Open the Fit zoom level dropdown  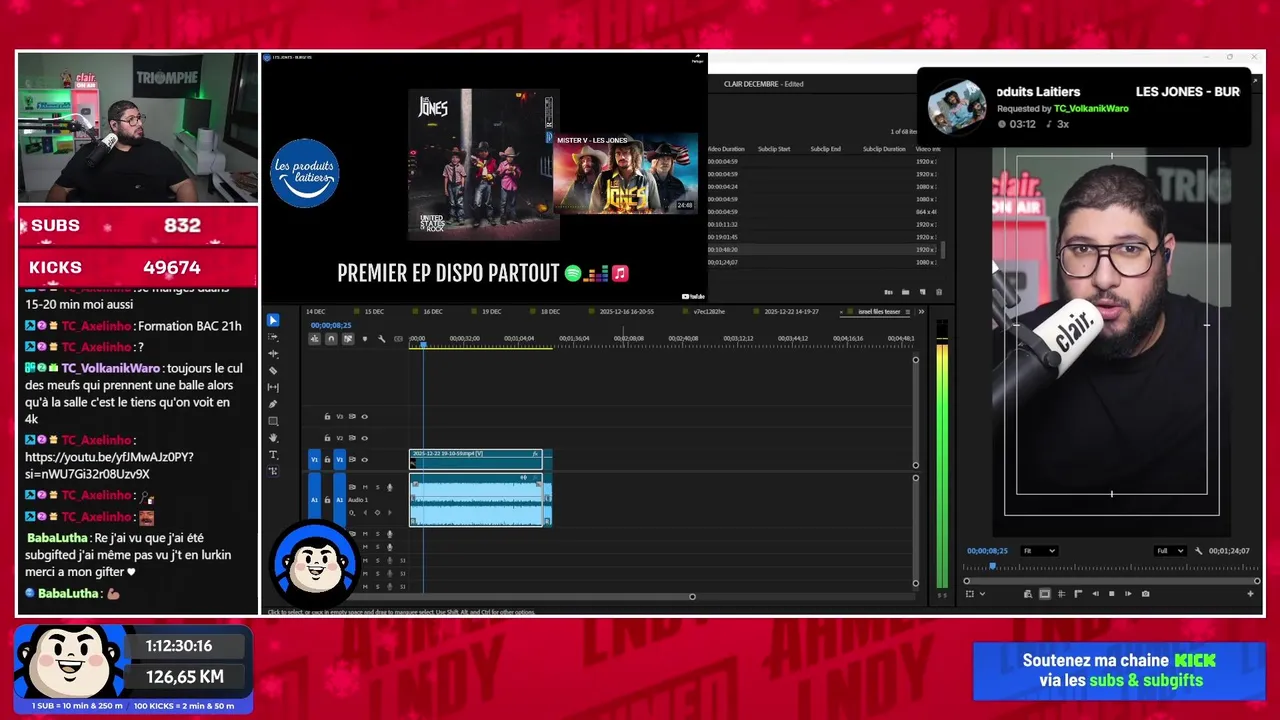coord(1037,551)
